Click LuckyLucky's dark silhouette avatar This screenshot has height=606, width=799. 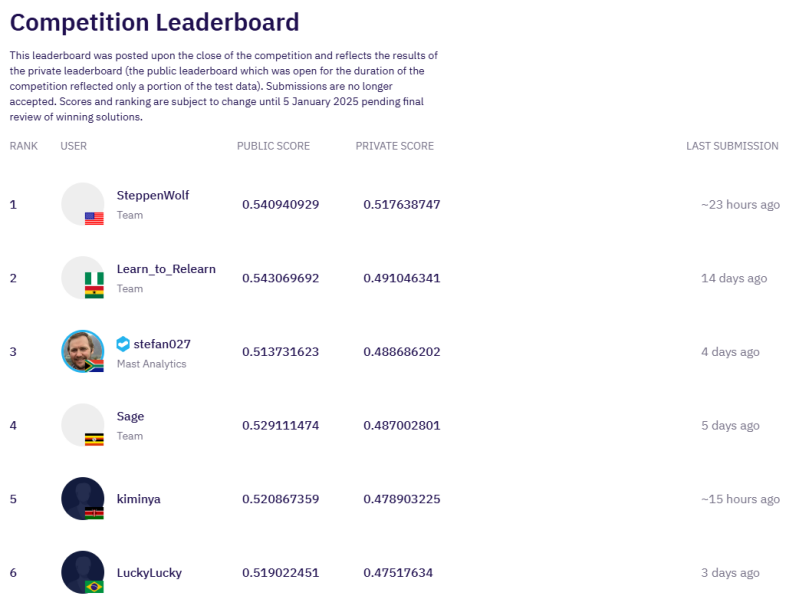point(82,572)
